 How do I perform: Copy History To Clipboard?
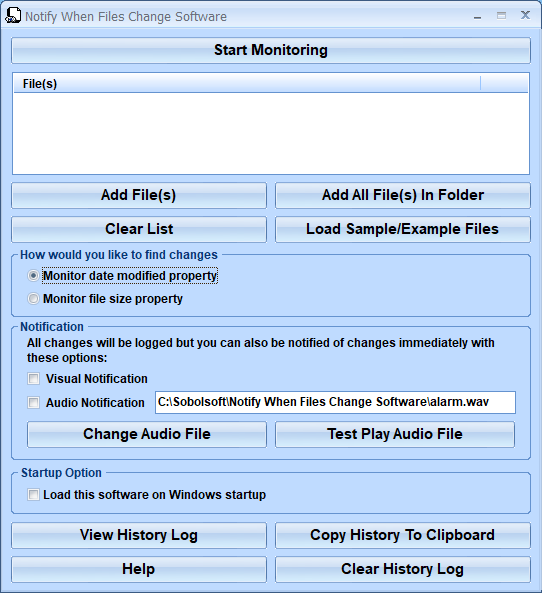[x=403, y=536]
